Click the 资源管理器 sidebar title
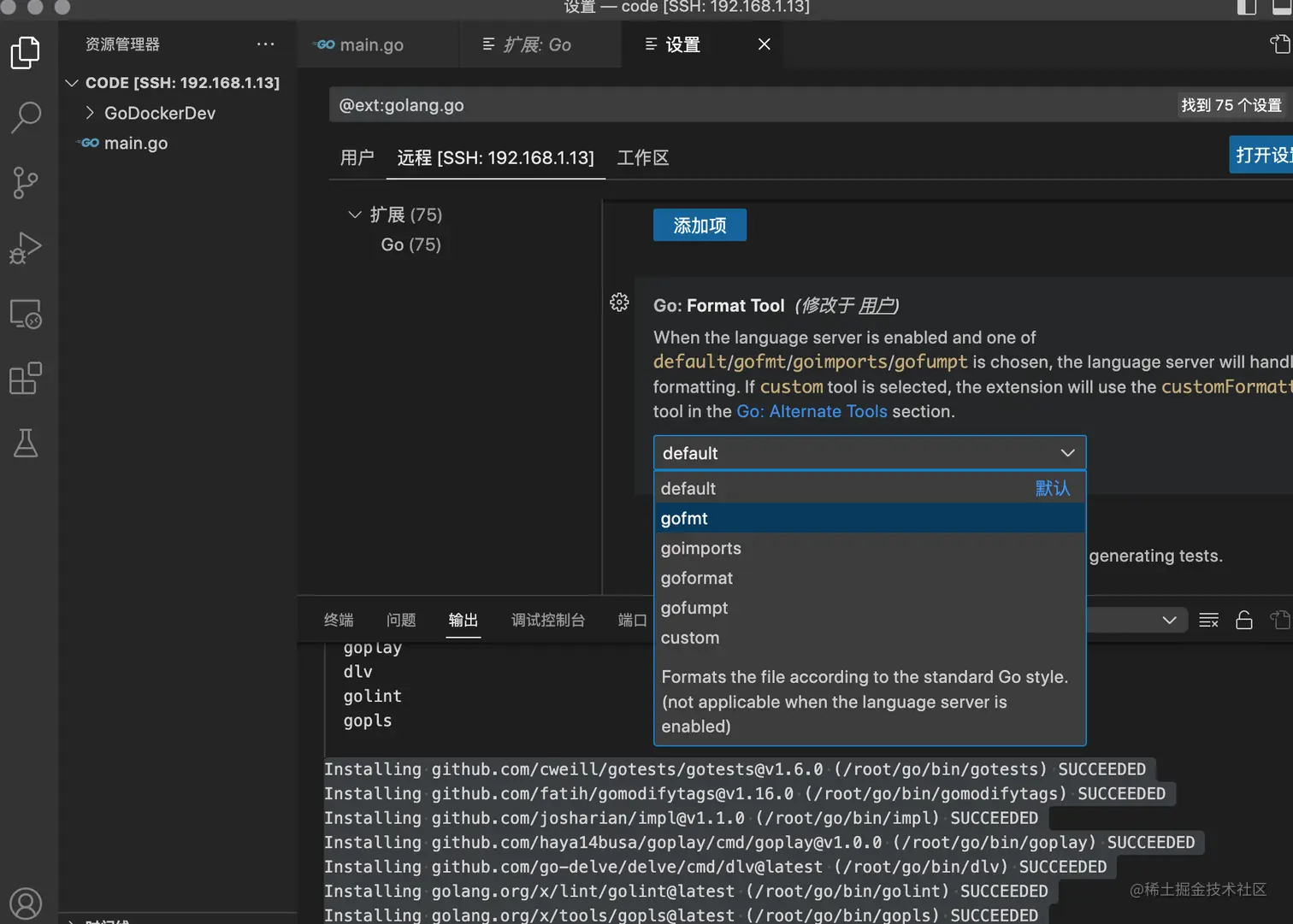Viewport: 1293px width, 924px height. pos(122,44)
